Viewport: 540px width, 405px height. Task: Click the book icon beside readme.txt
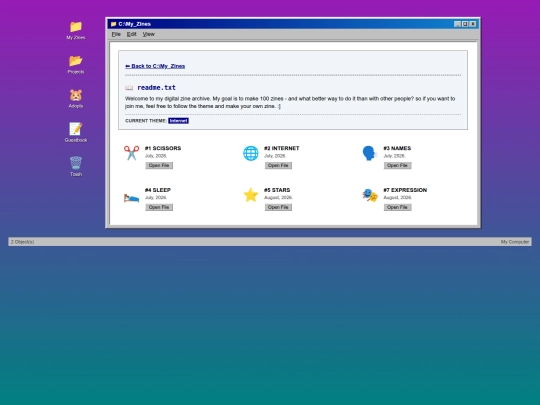pos(129,88)
